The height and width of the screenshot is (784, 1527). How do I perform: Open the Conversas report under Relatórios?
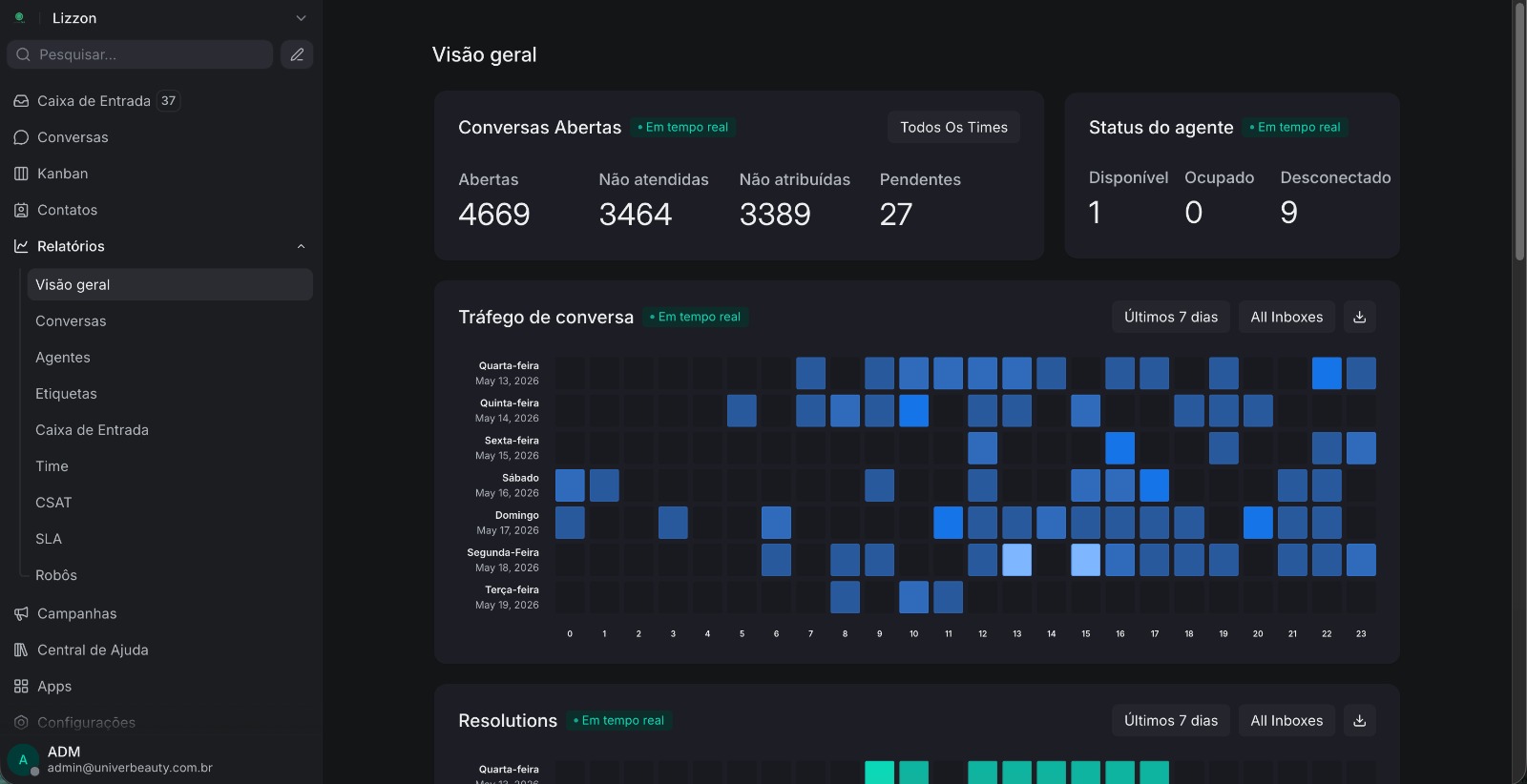point(170,321)
